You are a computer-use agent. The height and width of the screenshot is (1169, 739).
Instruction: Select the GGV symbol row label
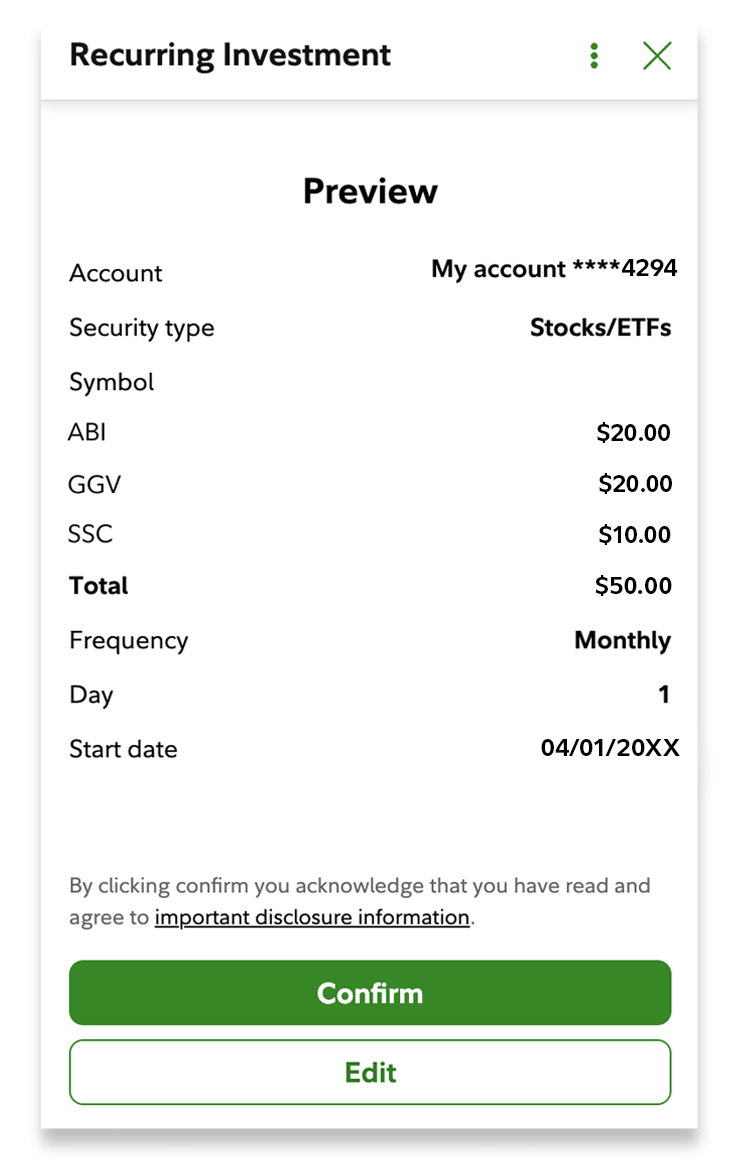pos(94,485)
